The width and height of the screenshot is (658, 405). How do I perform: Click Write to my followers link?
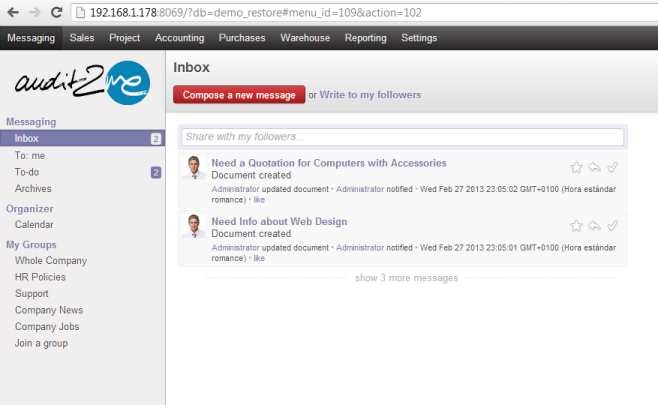[x=370, y=95]
